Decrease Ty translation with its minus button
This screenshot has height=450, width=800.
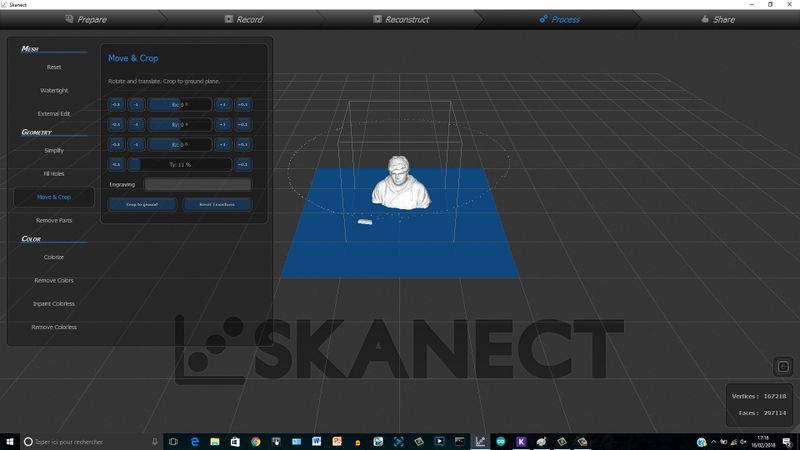click(116, 164)
